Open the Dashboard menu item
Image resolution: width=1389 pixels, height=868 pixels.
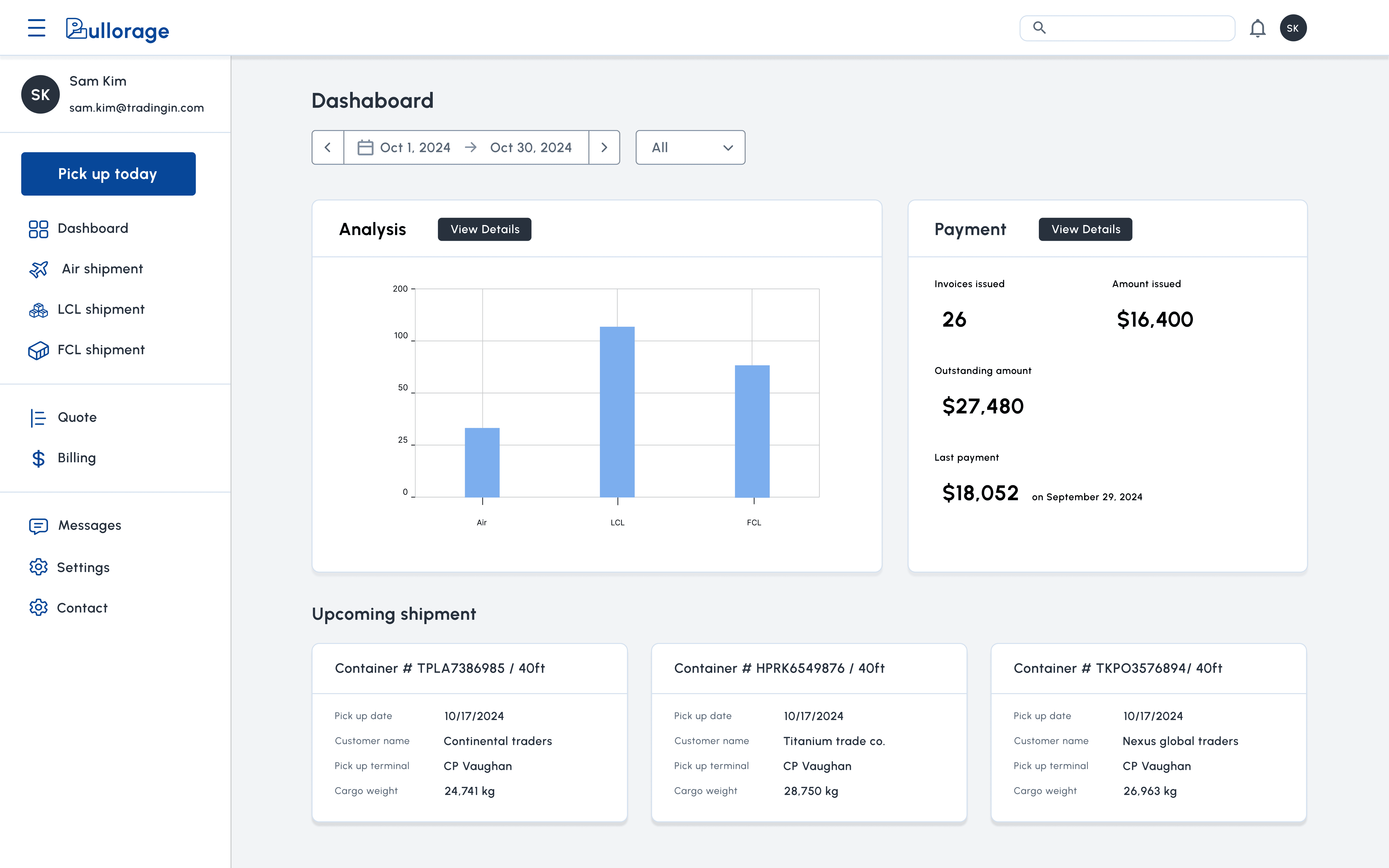(x=92, y=228)
